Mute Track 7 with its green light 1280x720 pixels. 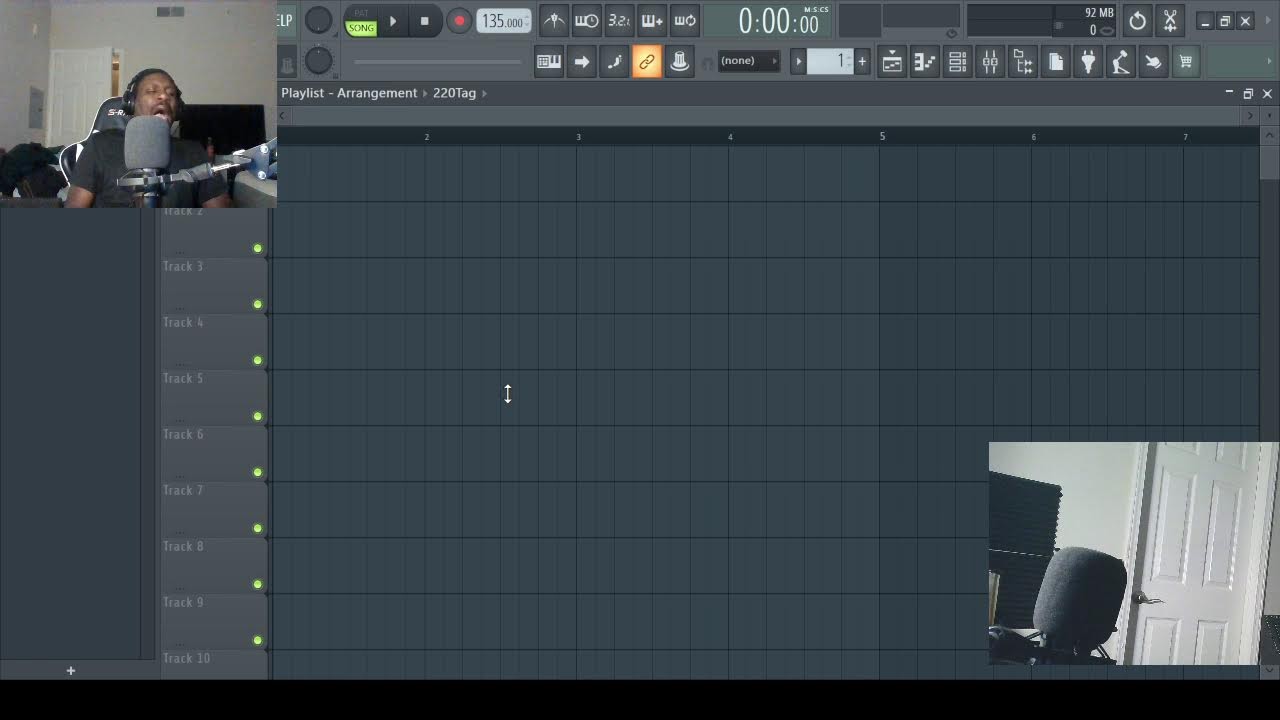coord(257,528)
